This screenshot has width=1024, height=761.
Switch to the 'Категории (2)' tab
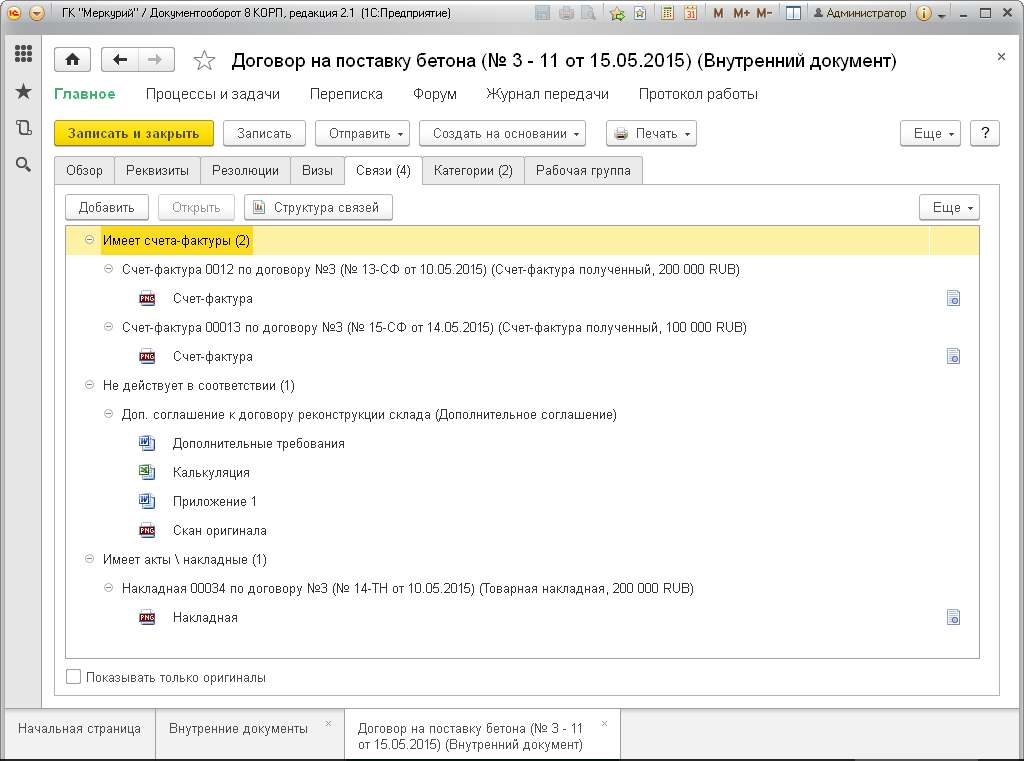tap(473, 170)
